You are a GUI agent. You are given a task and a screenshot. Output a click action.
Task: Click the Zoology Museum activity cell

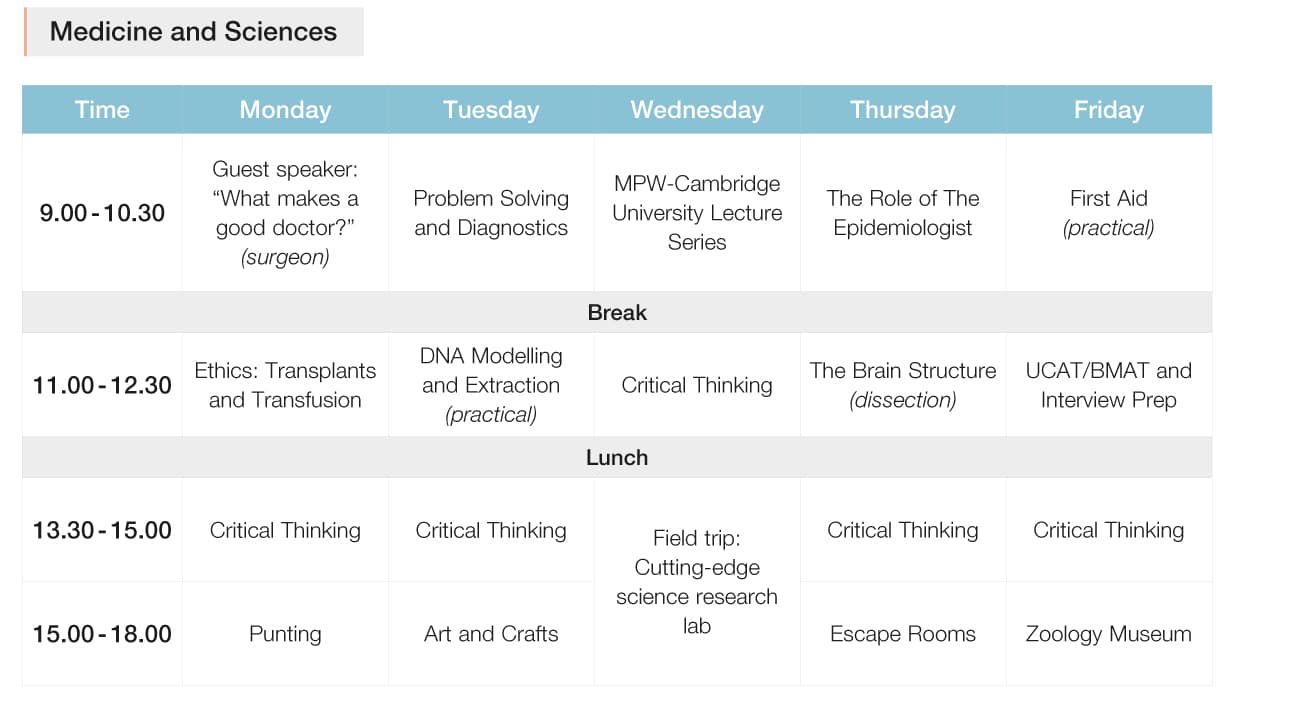[x=1108, y=634]
